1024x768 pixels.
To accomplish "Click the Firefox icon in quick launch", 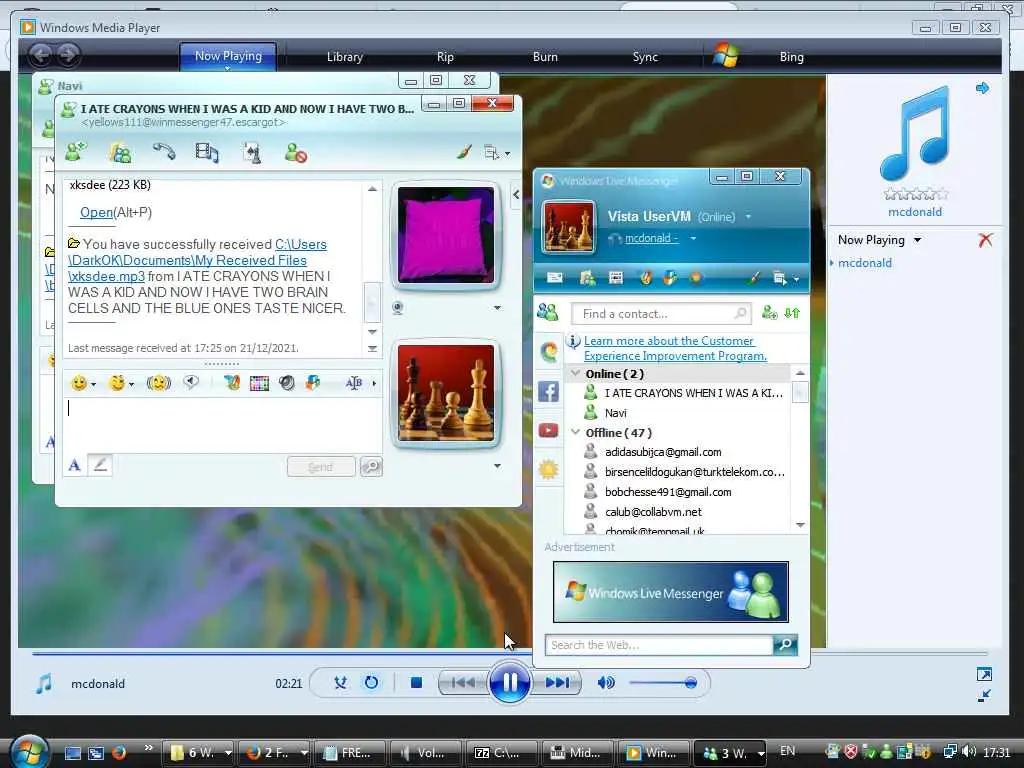I will click(119, 752).
